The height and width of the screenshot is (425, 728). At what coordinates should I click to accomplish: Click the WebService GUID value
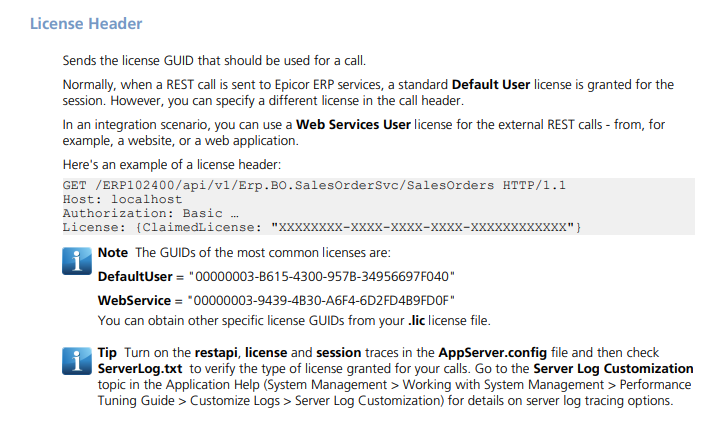pos(321,301)
